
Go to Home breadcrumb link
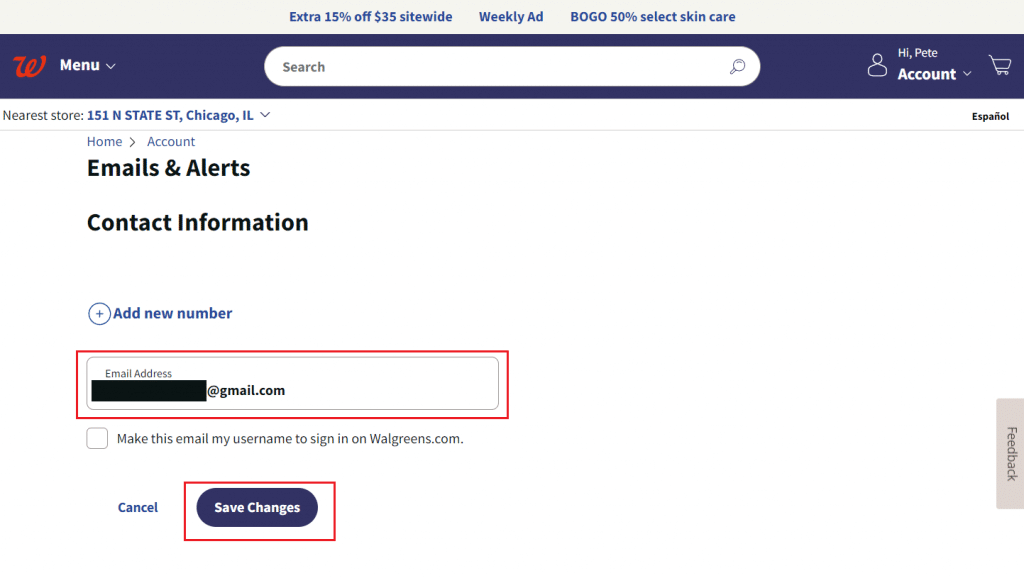tap(104, 142)
